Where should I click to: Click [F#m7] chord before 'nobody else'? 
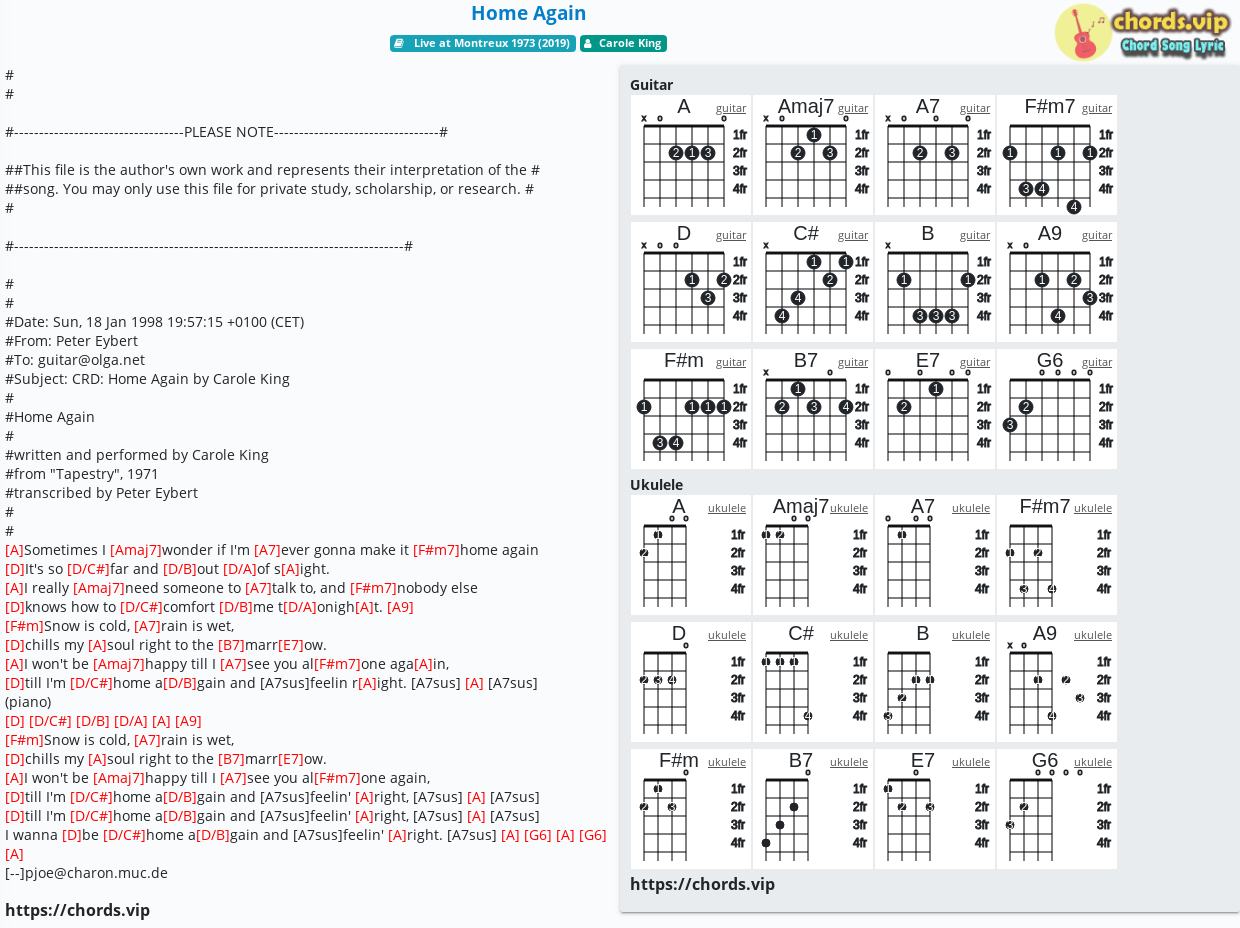(373, 588)
